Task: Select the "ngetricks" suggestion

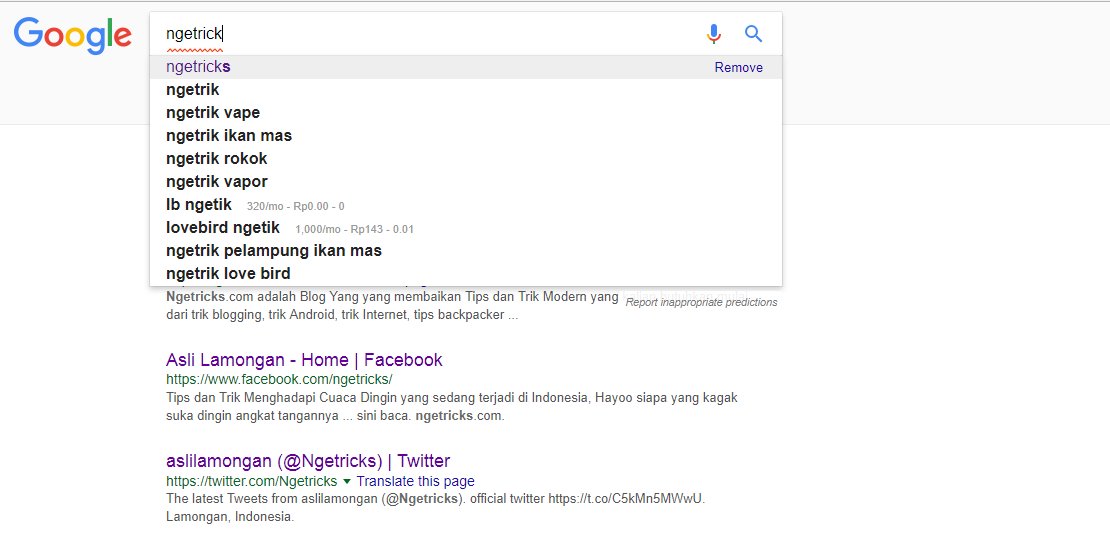Action: [x=466, y=67]
